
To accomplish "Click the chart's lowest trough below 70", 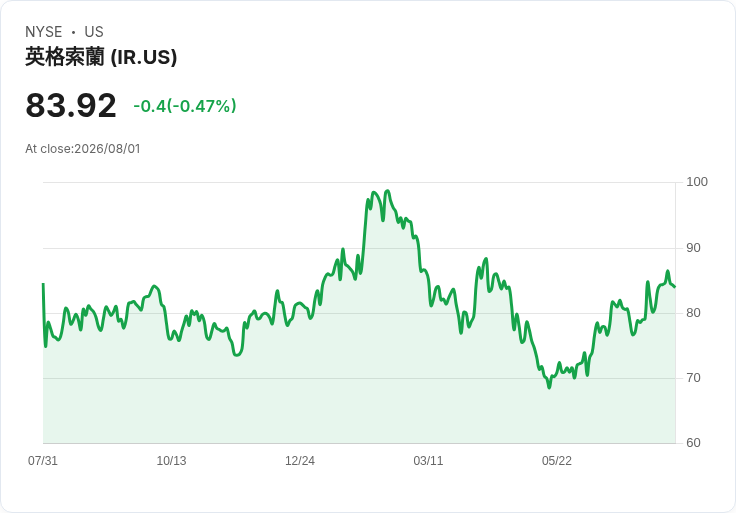I will (549, 387).
